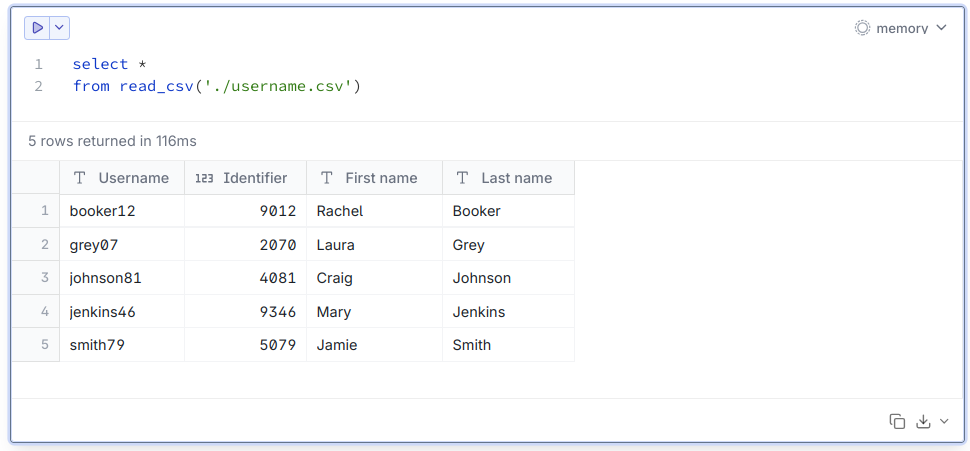Select the jenkins46 cell
Screen dimensions: 970x451
click(x=122, y=311)
